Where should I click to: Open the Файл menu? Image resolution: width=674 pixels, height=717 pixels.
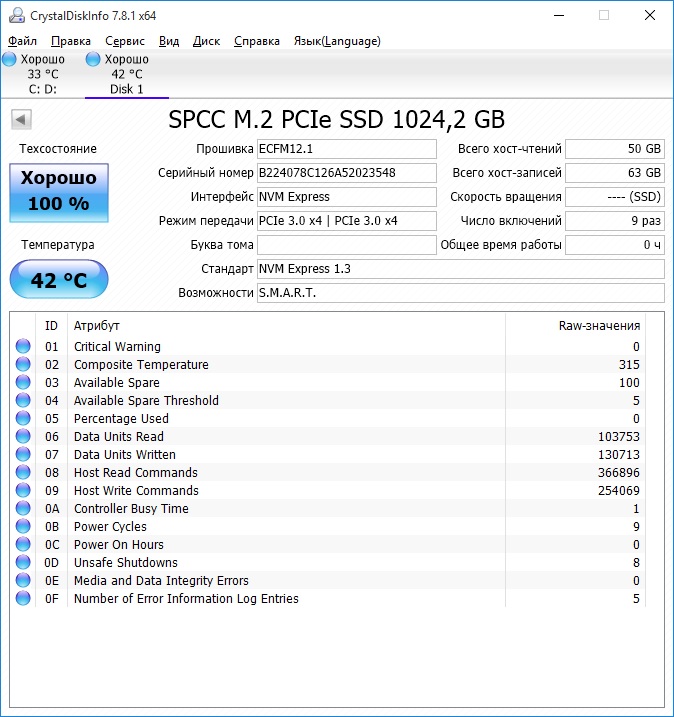[22, 41]
